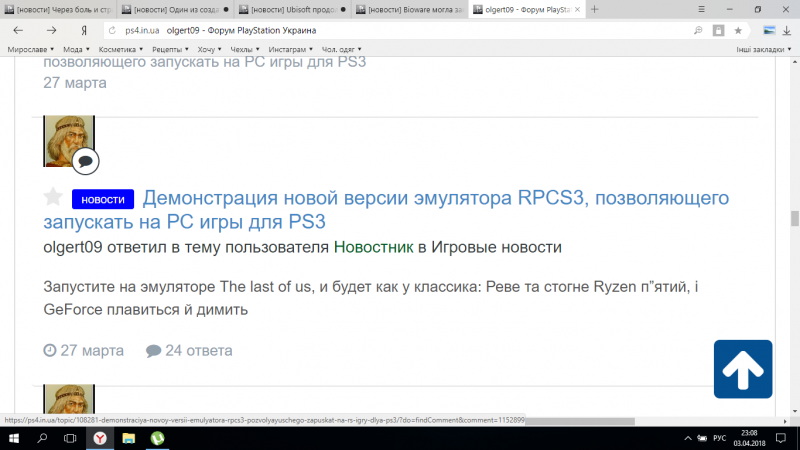Image resolution: width=800 pixels, height=450 pixels.
Task: Show hidden system tray icons
Action: click(x=688, y=438)
